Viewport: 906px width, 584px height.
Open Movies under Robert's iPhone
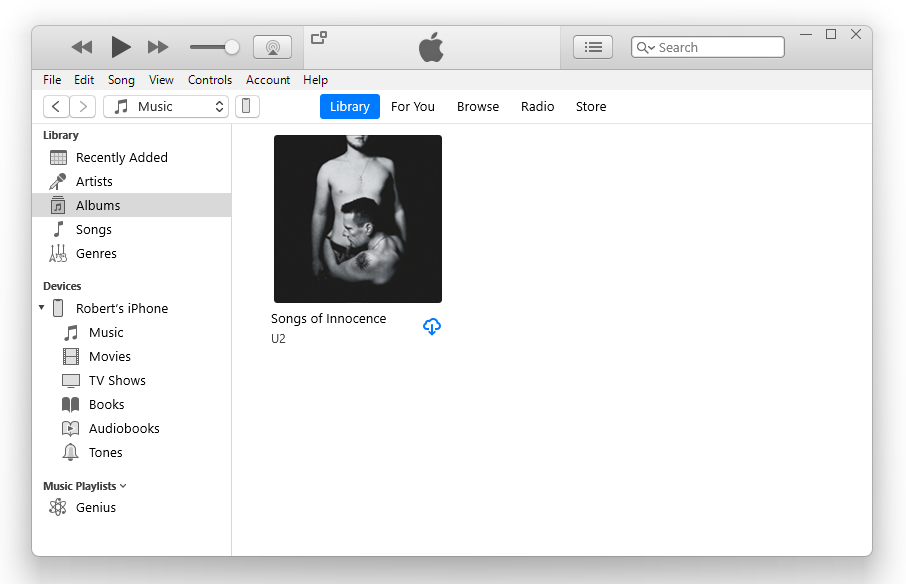coord(132,356)
